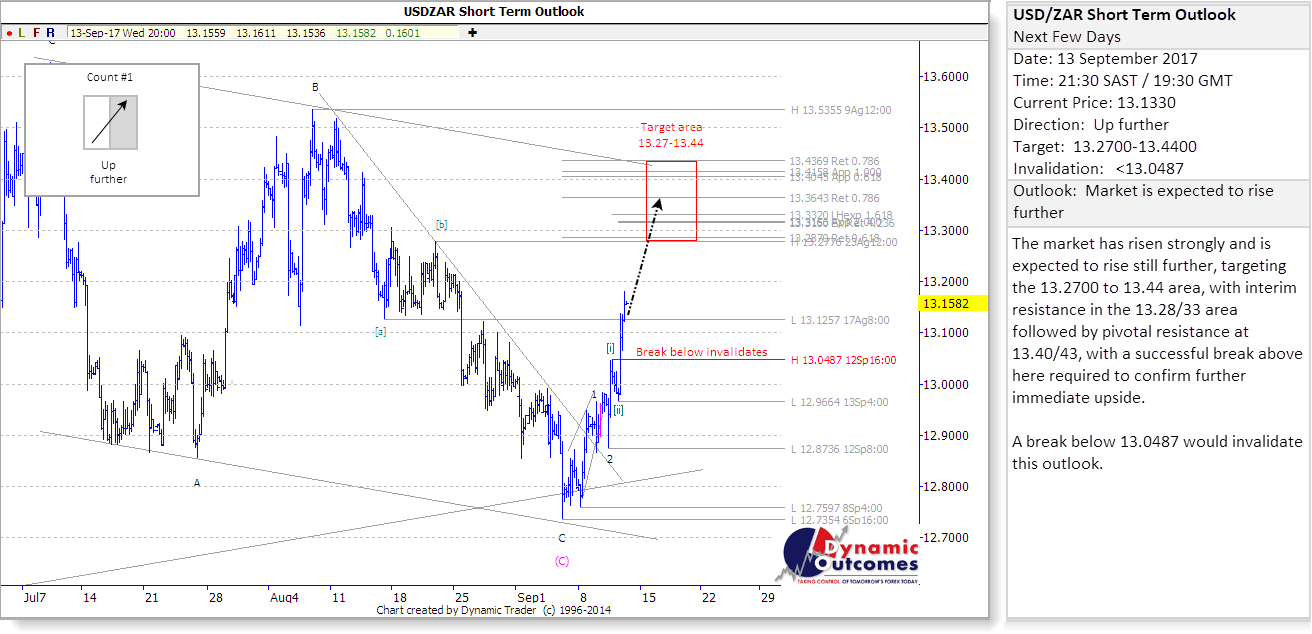Click the low value 13.1536 in data bar

pos(305,33)
